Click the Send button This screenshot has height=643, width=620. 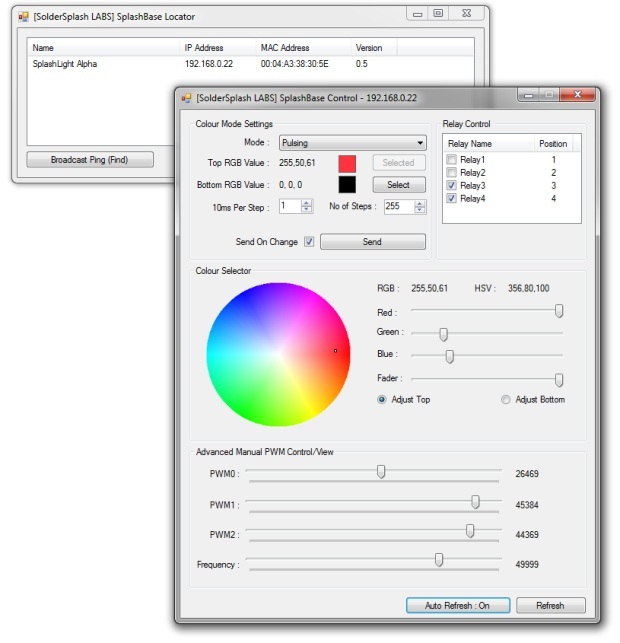tap(373, 242)
